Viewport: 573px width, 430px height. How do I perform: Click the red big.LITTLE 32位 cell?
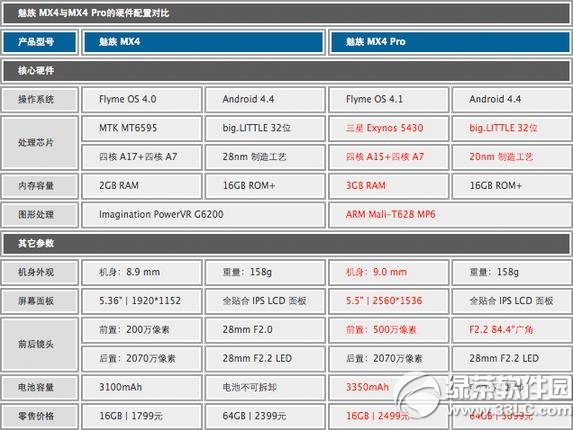click(512, 128)
